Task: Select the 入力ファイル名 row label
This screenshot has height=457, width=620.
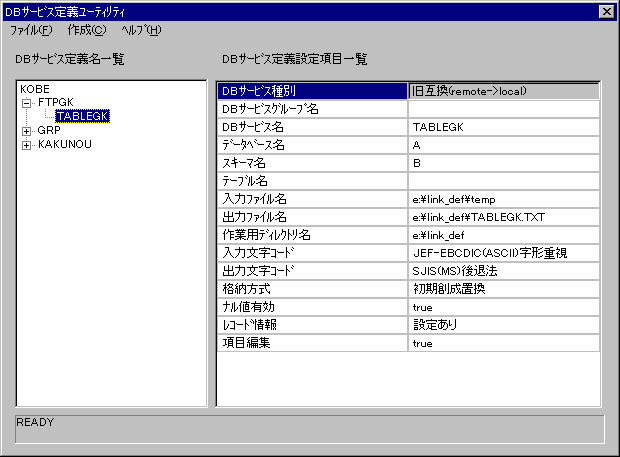Action: click(312, 199)
